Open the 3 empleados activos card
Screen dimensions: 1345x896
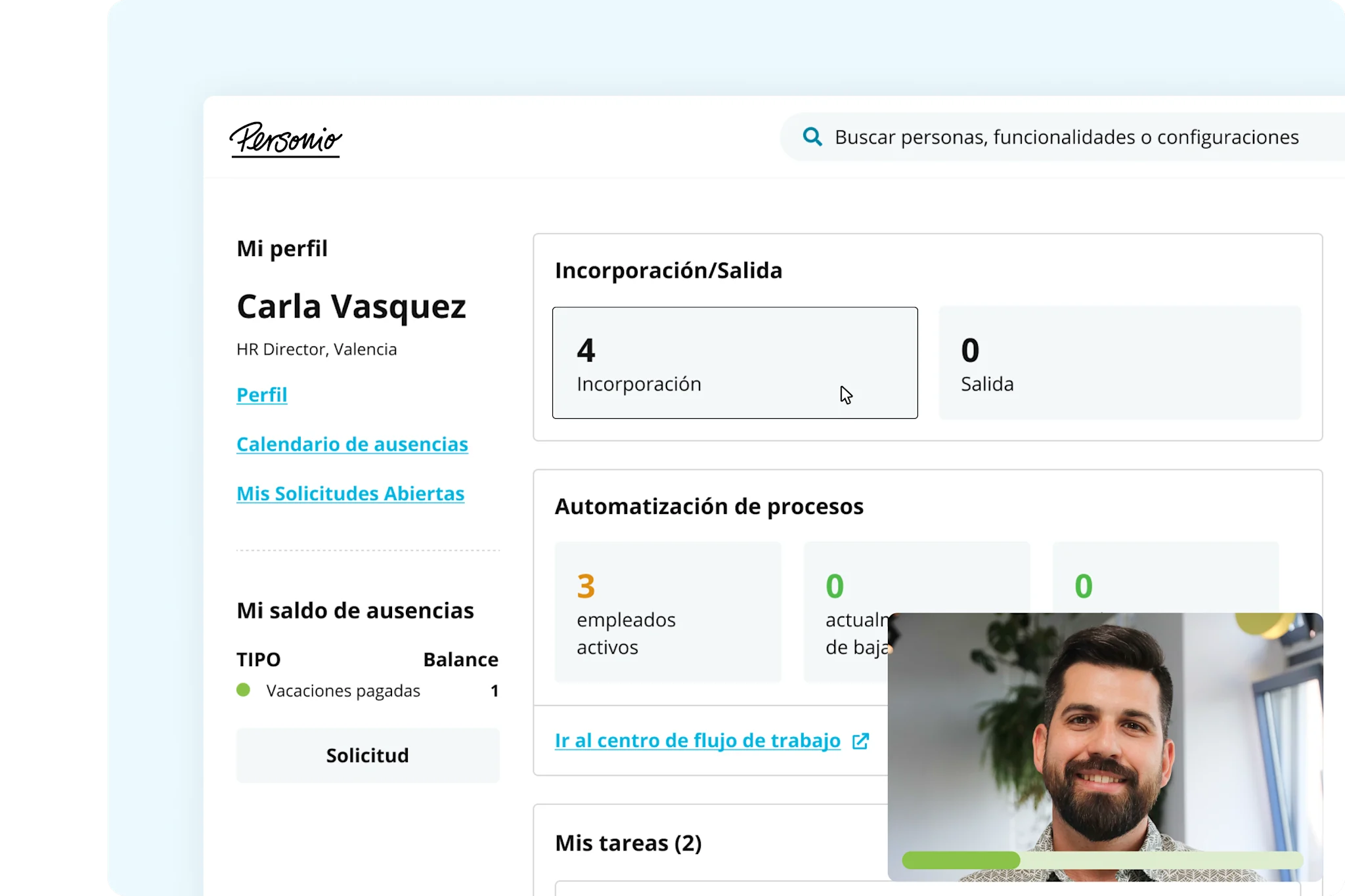(667, 612)
